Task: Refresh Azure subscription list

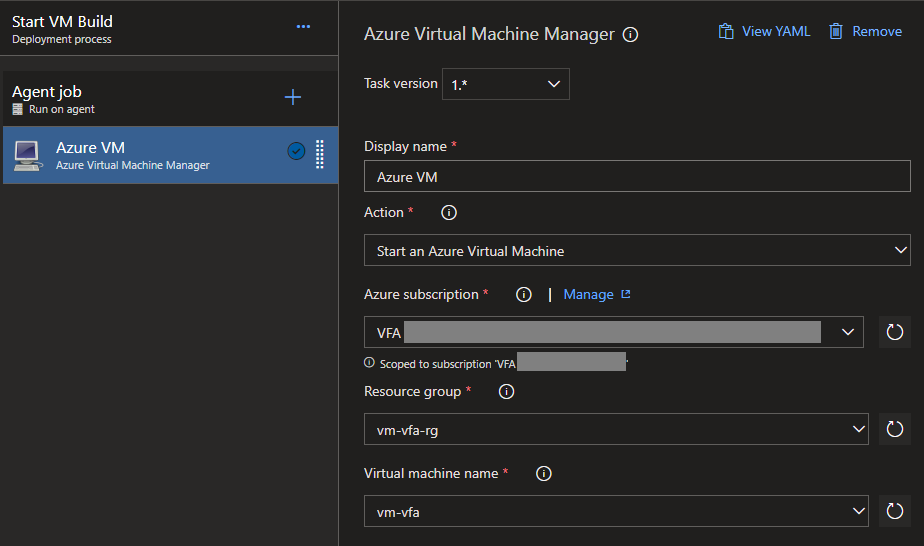Action: (895, 332)
